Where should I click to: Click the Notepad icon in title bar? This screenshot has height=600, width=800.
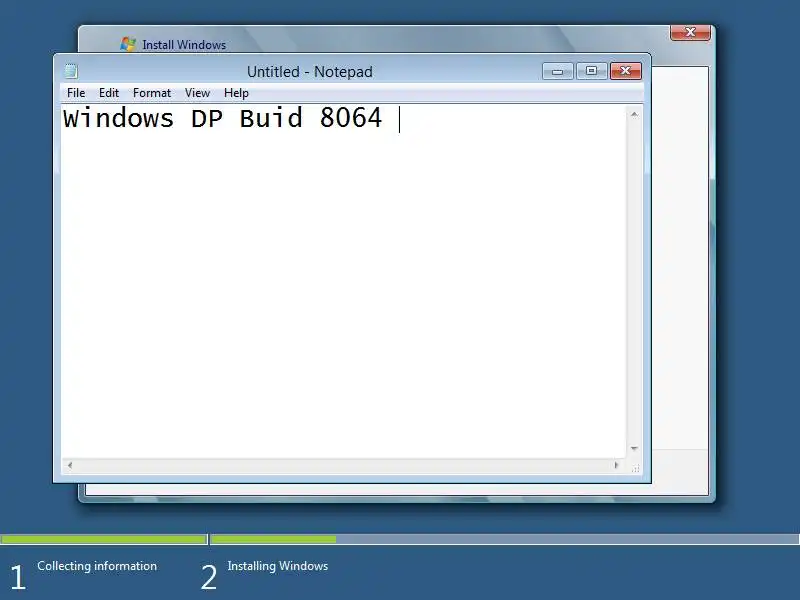coord(71,71)
